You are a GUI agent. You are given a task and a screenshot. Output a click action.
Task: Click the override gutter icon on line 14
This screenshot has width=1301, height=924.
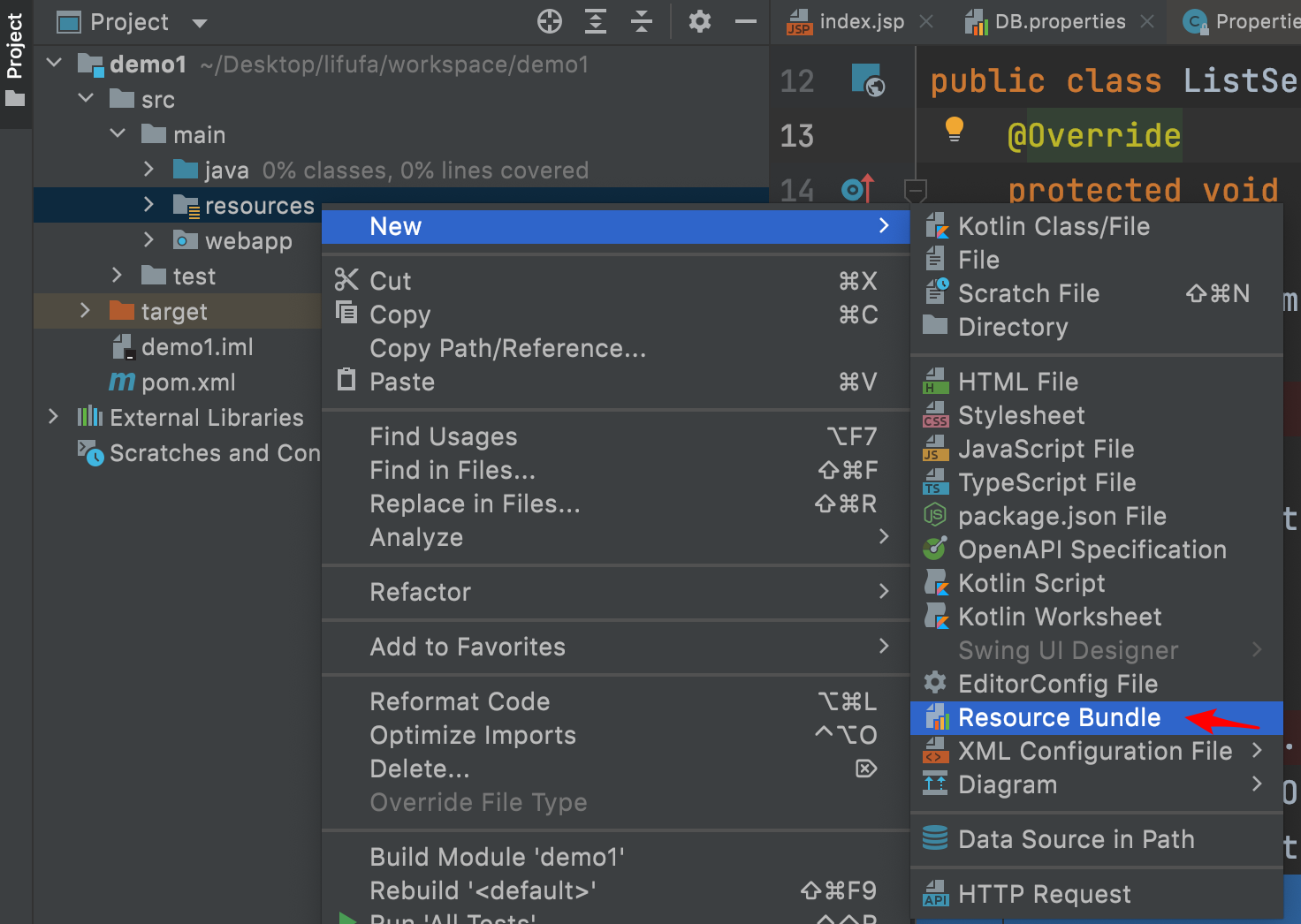coord(857,188)
